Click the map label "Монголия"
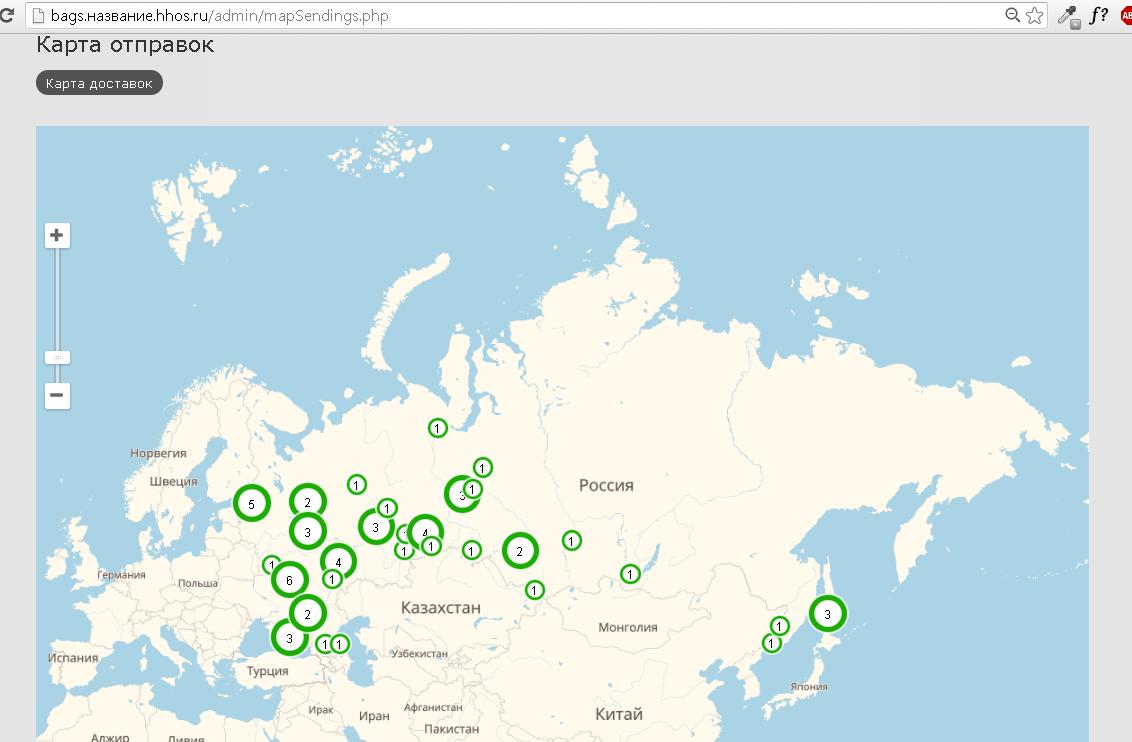This screenshot has height=742, width=1132. 628,627
